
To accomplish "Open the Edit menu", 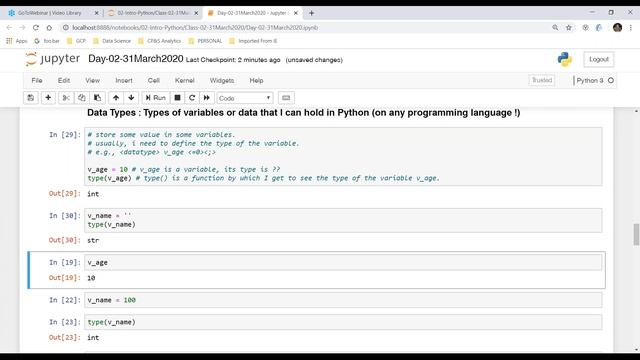I will [x=64, y=80].
